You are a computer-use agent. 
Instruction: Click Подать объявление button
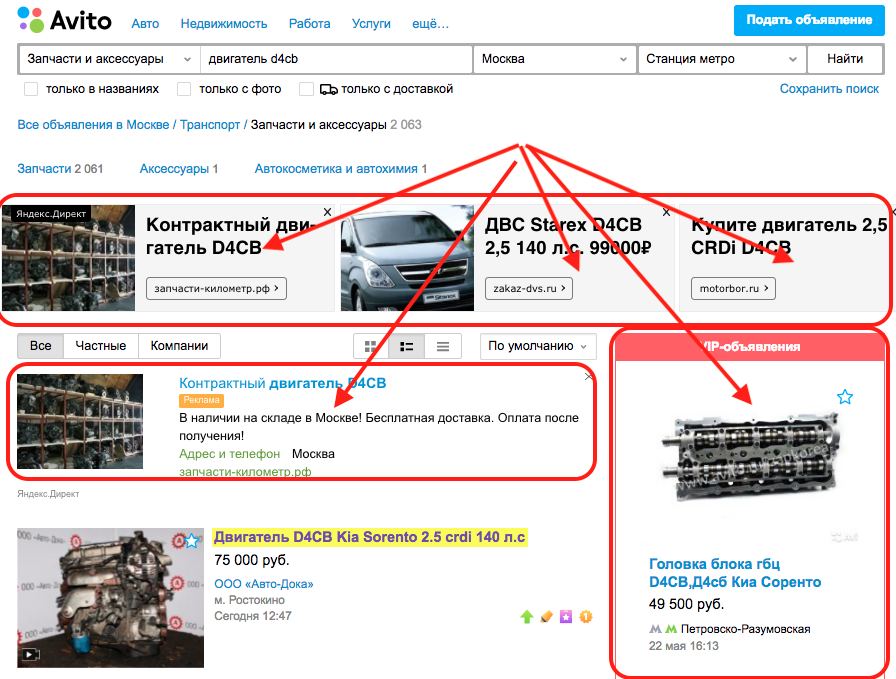[x=809, y=20]
